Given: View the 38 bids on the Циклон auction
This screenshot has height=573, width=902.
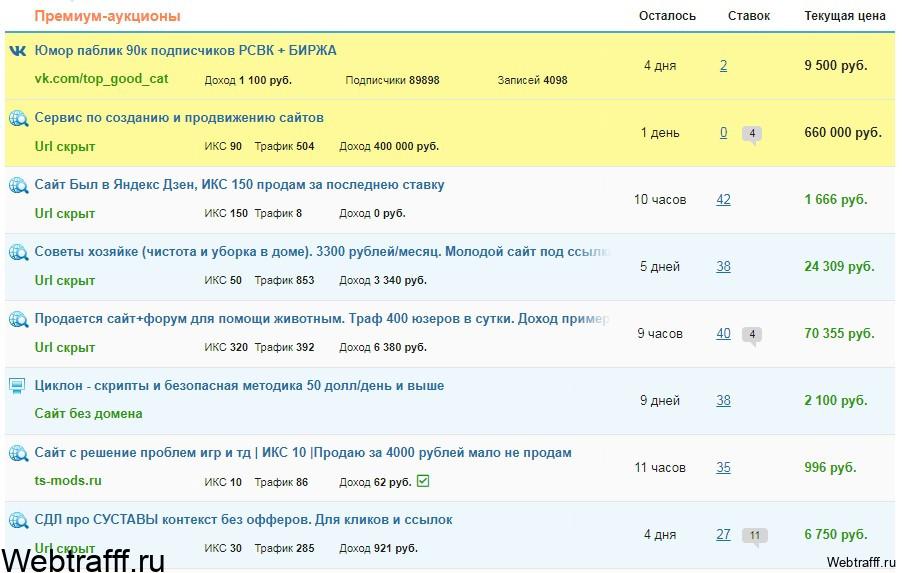Looking at the screenshot, I should point(723,401).
